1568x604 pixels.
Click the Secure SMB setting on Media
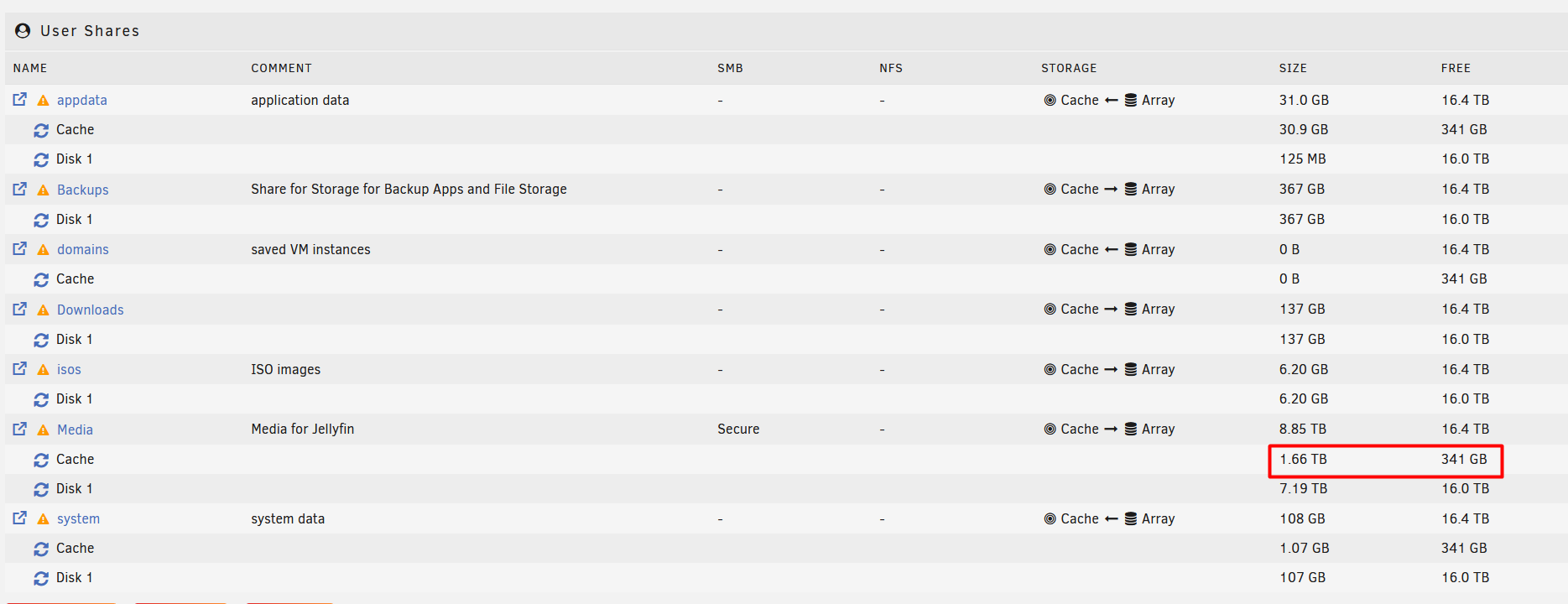[x=738, y=429]
